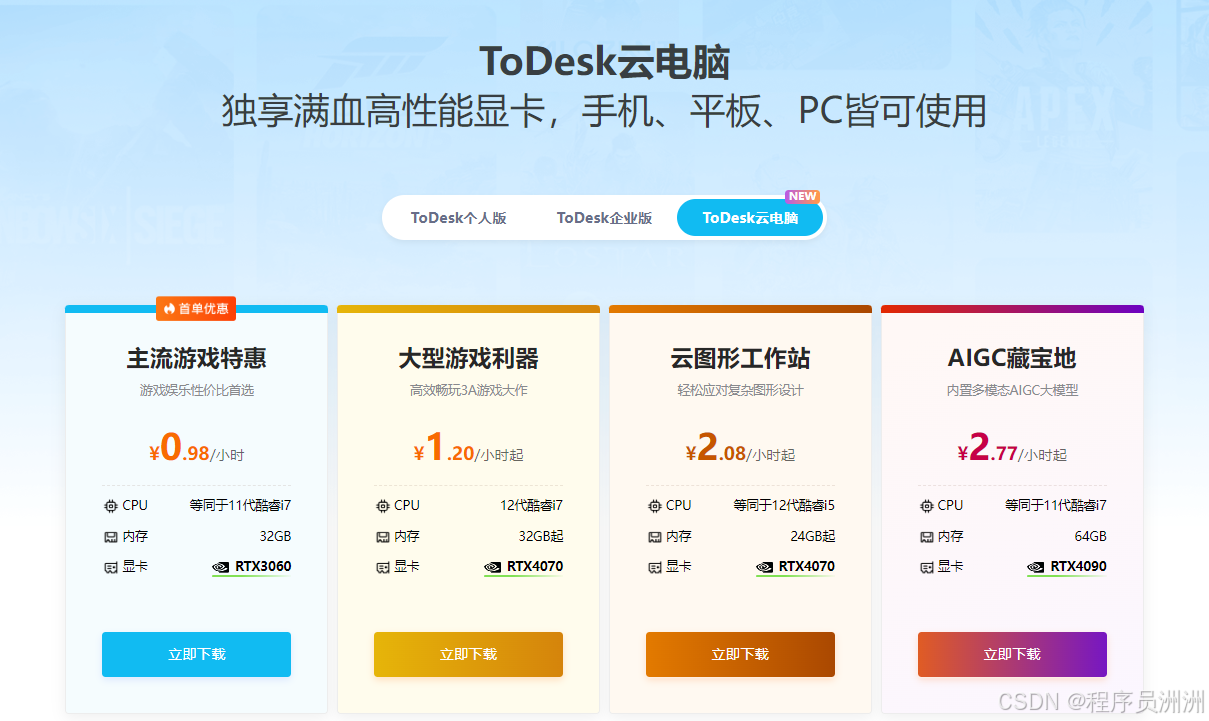Click the CPU chip icon in 主流游戏特惠

tap(110, 506)
